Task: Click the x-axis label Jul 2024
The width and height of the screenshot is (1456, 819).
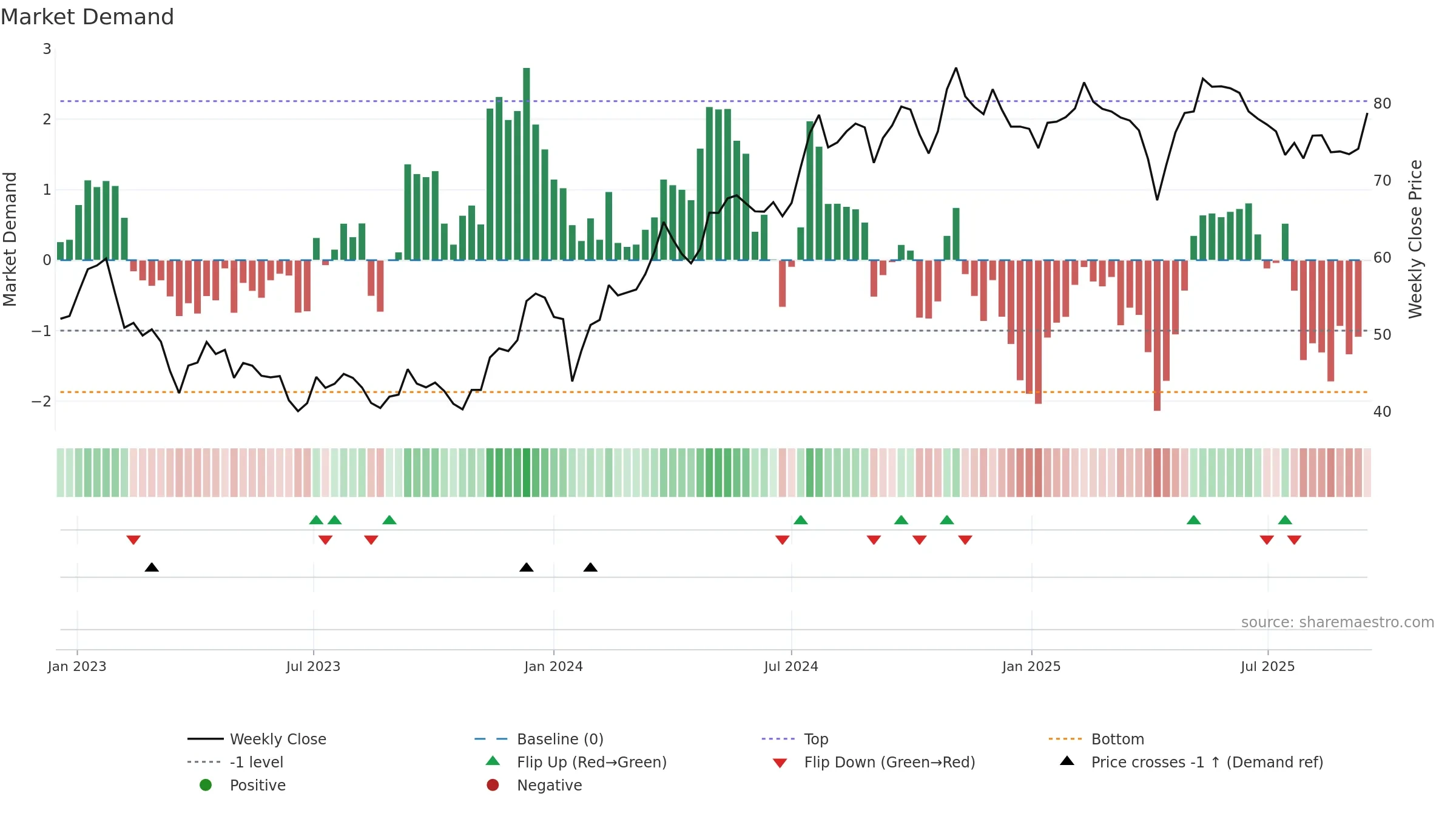Action: (x=791, y=666)
